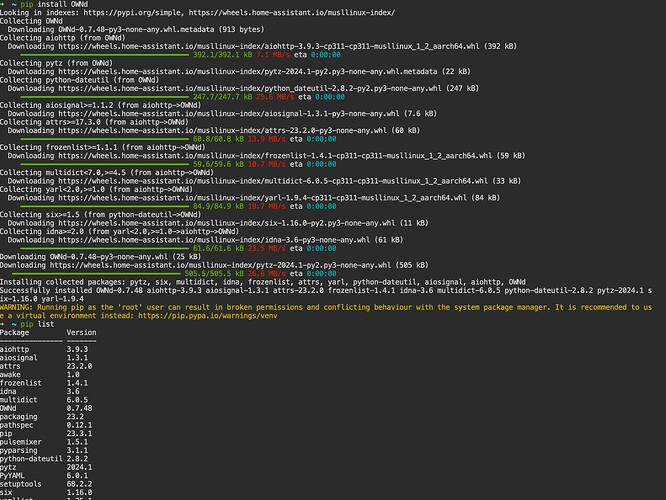This screenshot has height=500, width=666.
Task: Click the 392.1/392.1 kB progress bar
Action: pos(104,55)
